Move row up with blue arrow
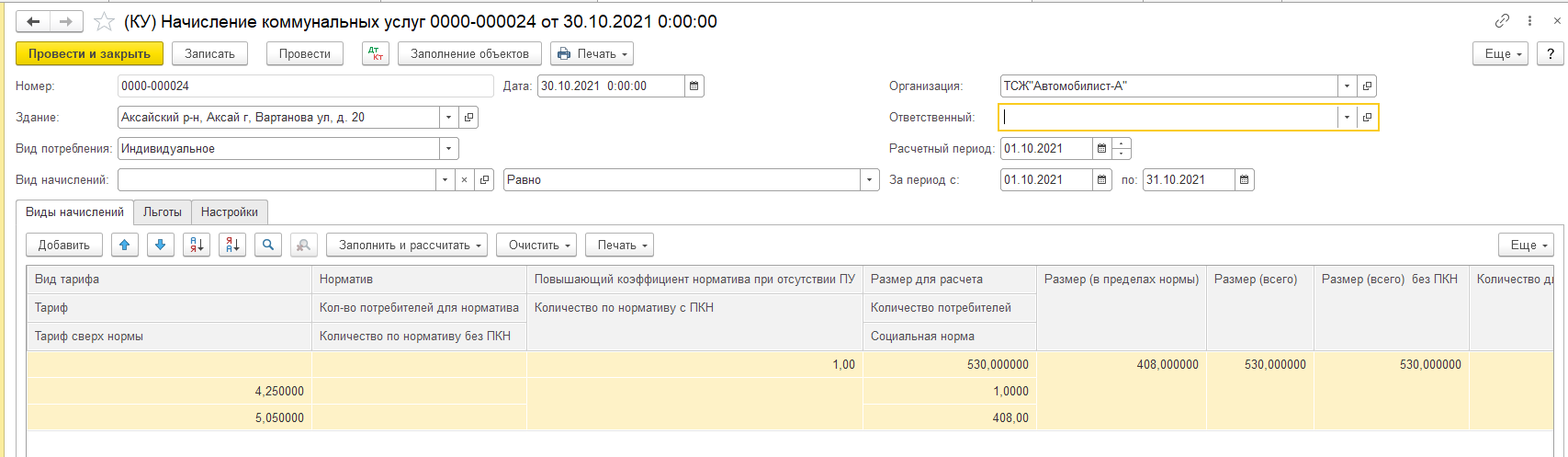 point(125,245)
